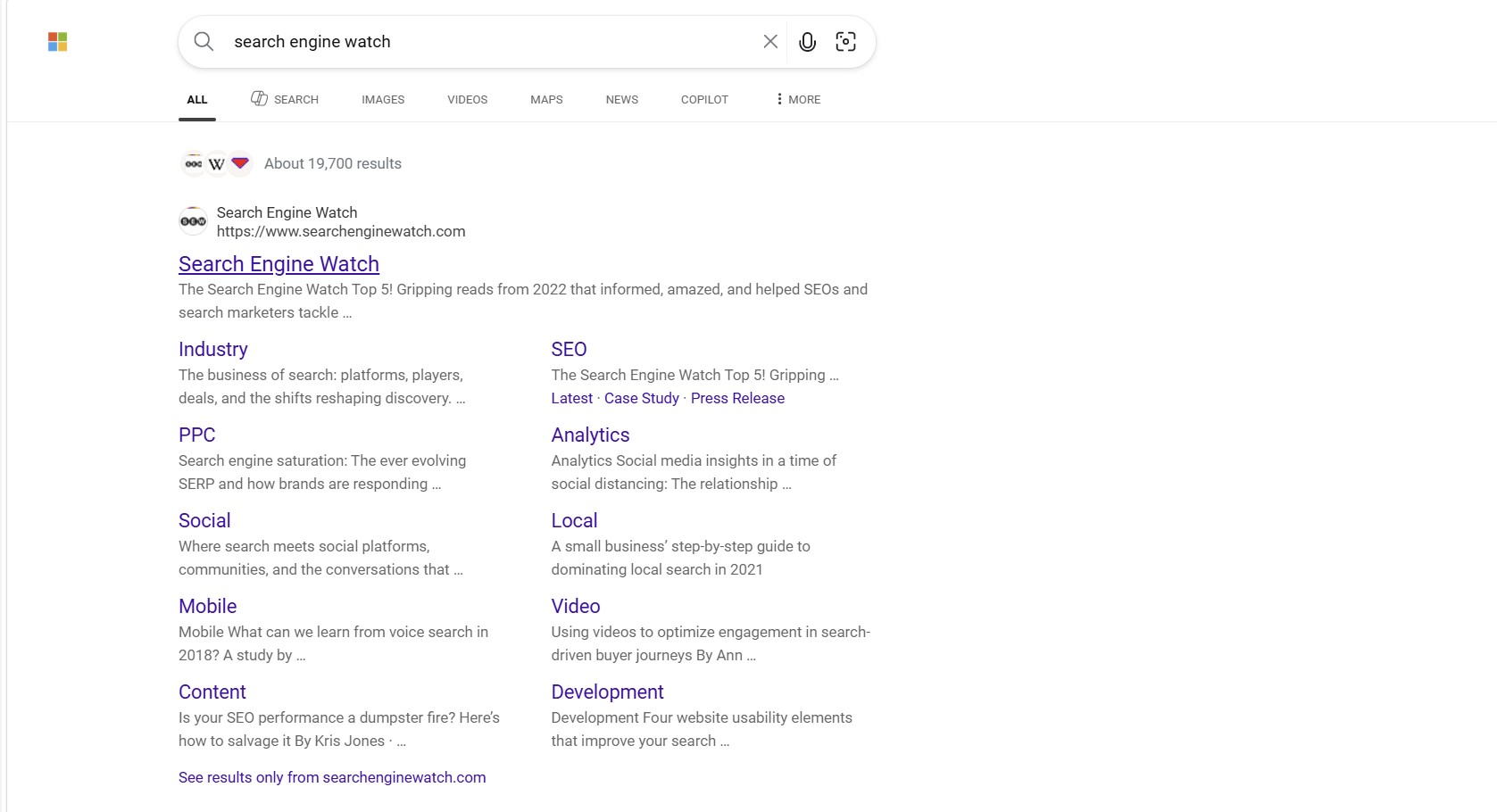Open the Content sitelink
Image resolution: width=1497 pixels, height=812 pixels.
point(212,692)
